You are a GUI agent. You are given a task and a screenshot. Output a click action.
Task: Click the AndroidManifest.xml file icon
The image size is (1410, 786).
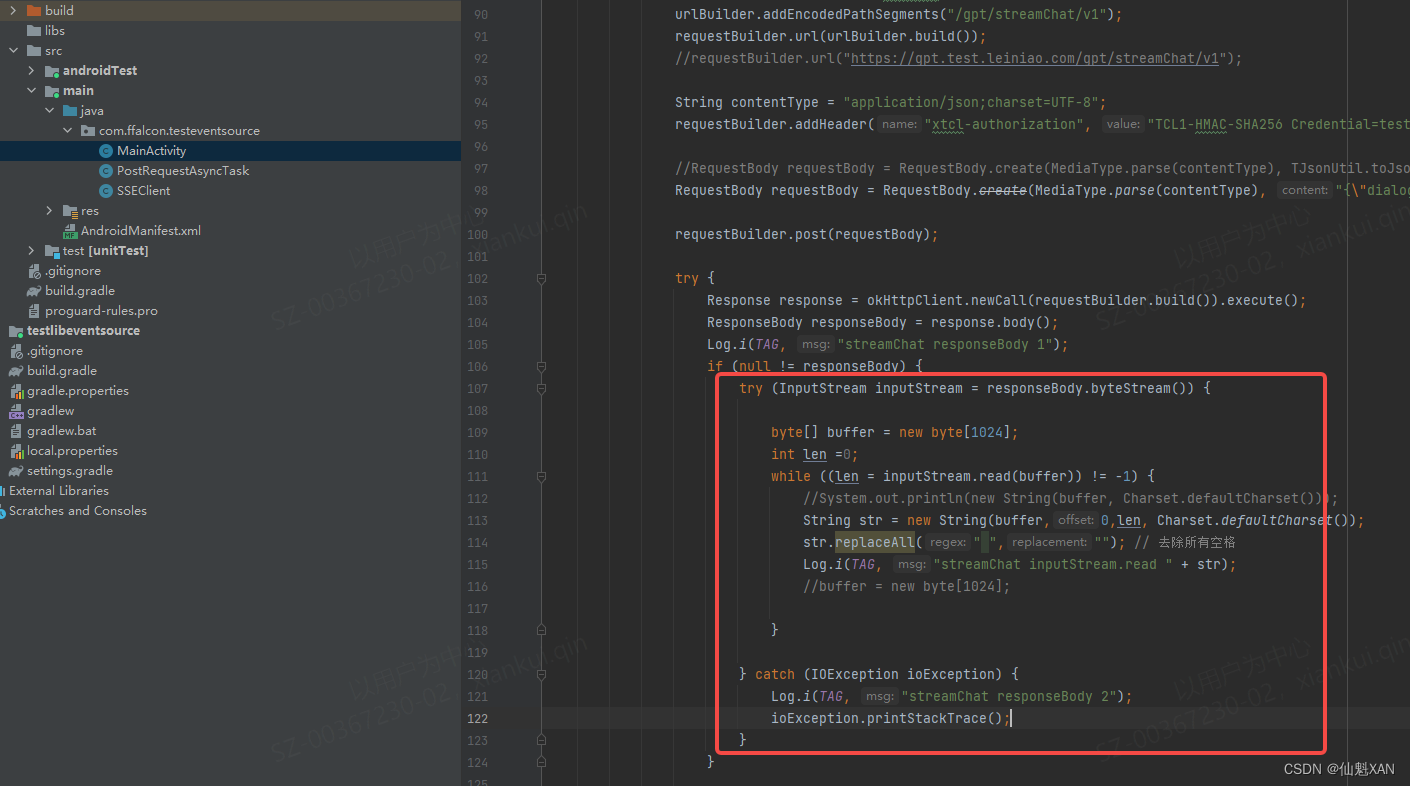pyautogui.click(x=70, y=231)
